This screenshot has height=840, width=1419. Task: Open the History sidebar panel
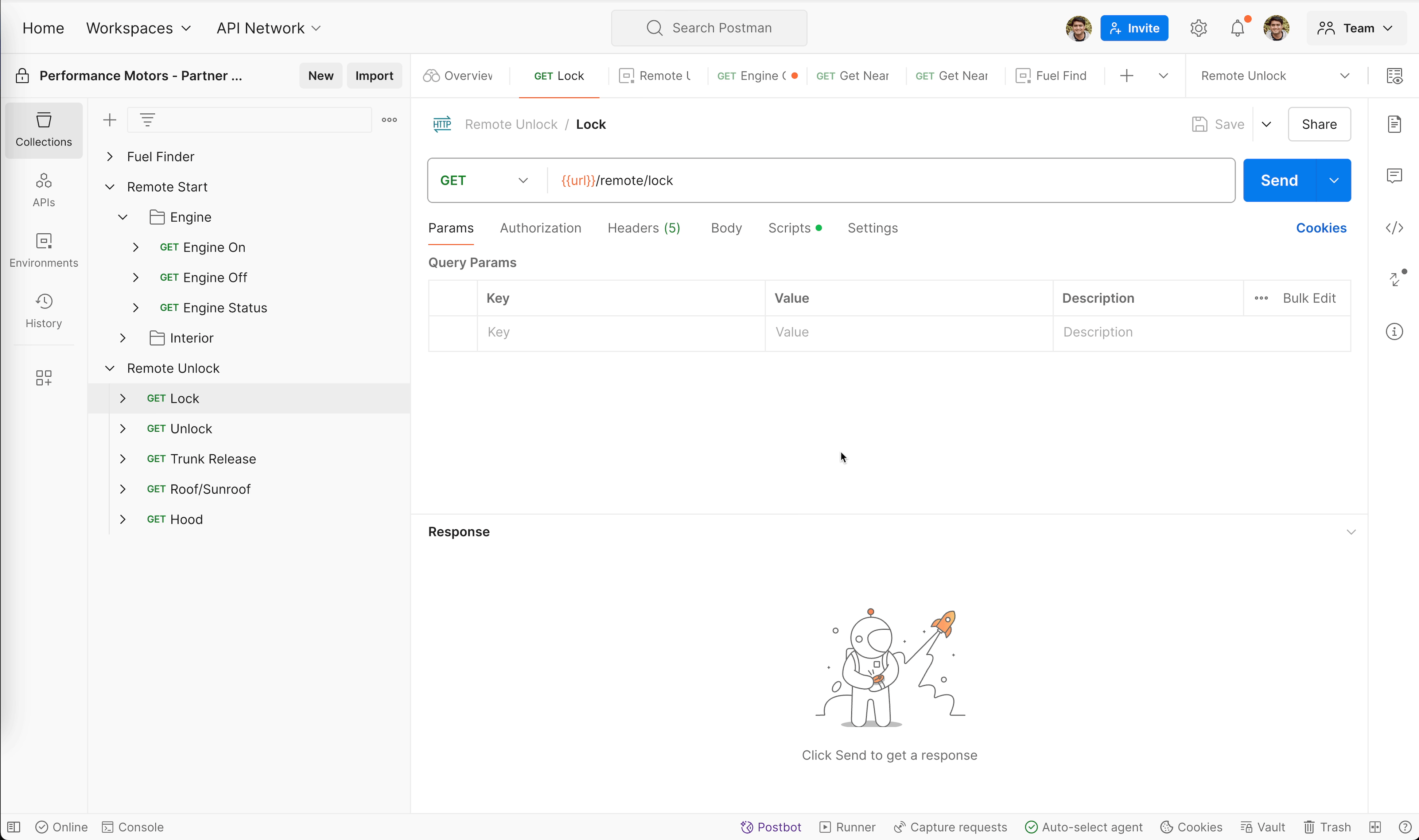44,311
